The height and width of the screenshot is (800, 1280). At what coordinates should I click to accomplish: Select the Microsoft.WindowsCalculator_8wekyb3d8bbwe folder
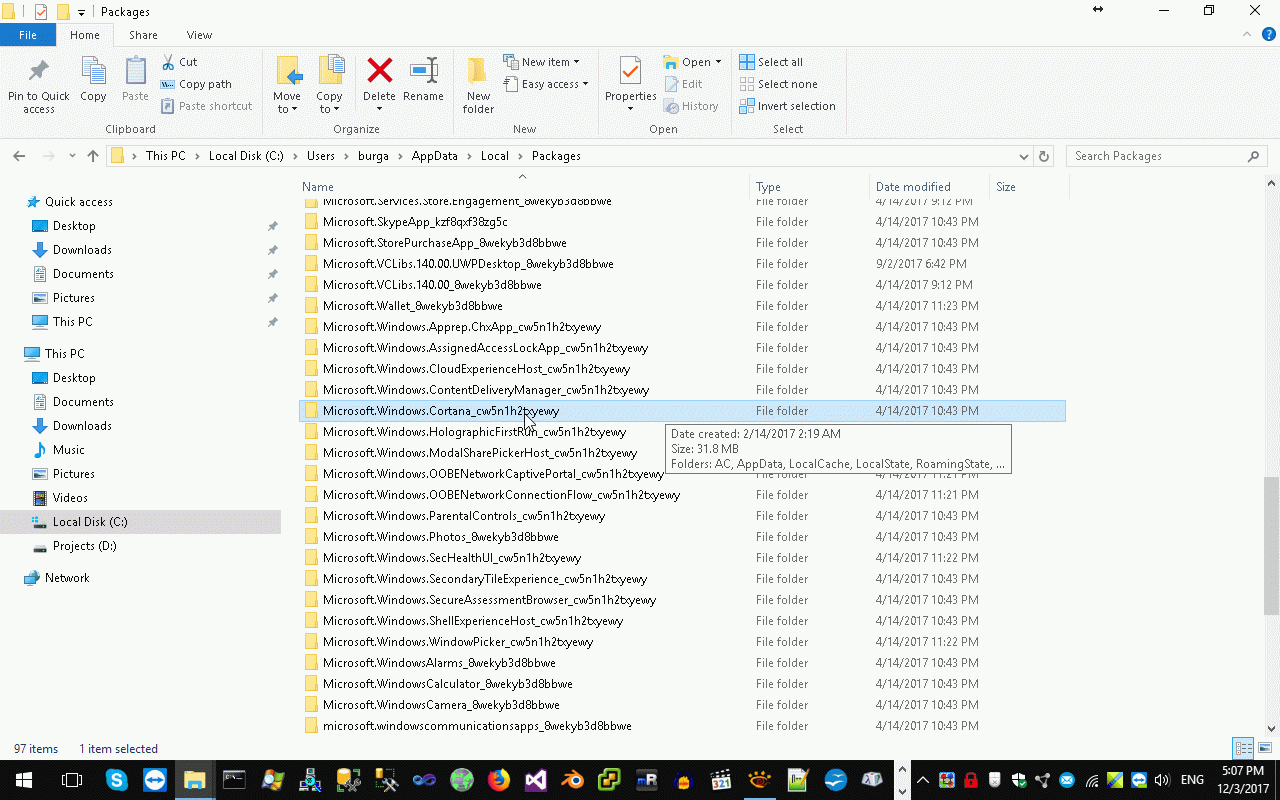[x=448, y=684]
